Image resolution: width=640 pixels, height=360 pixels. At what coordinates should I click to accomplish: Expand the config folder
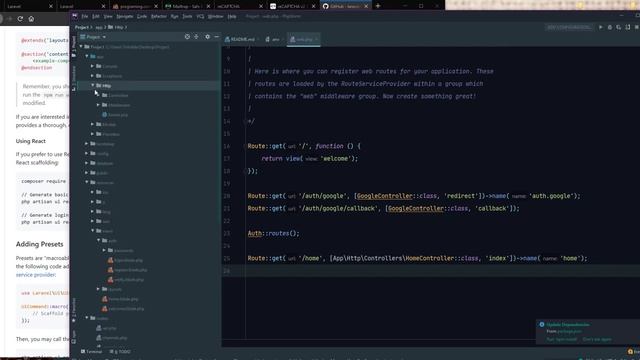[x=87, y=153]
